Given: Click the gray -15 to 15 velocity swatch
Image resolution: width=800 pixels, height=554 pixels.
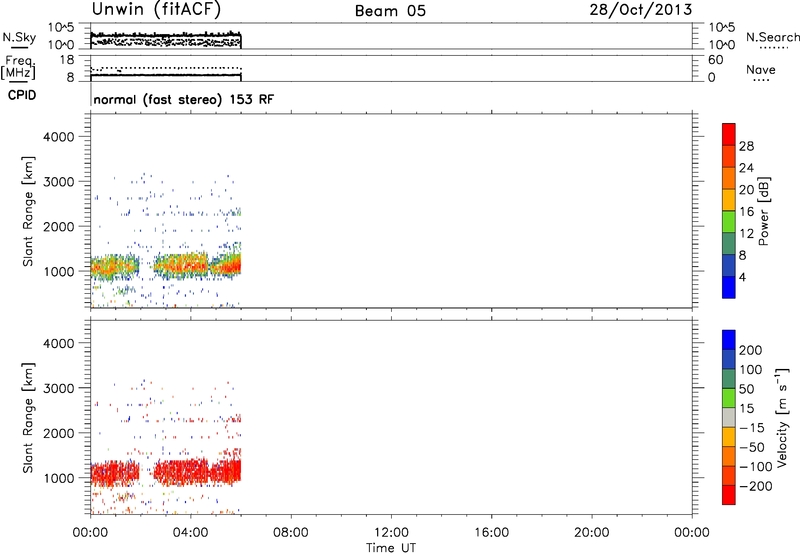Looking at the screenshot, I should pyautogui.click(x=729, y=418).
